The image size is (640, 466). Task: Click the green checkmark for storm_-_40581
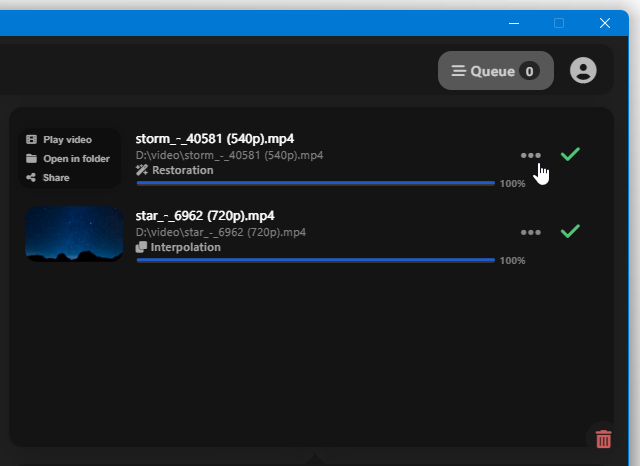pos(570,154)
